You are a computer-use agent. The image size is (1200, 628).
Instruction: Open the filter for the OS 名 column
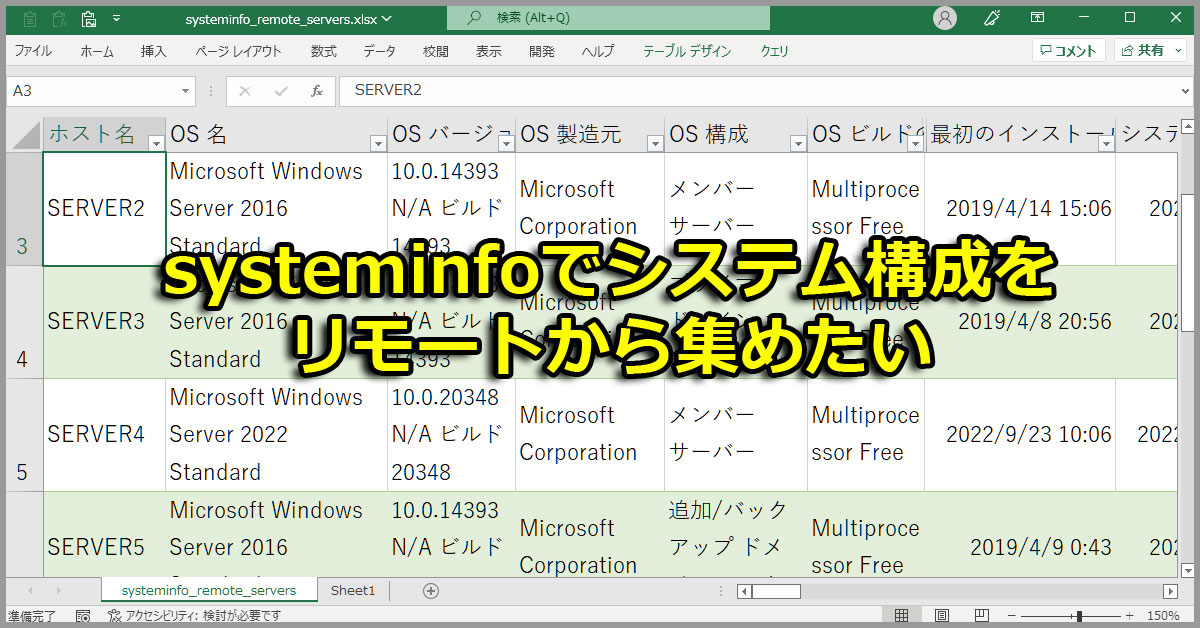click(x=378, y=144)
